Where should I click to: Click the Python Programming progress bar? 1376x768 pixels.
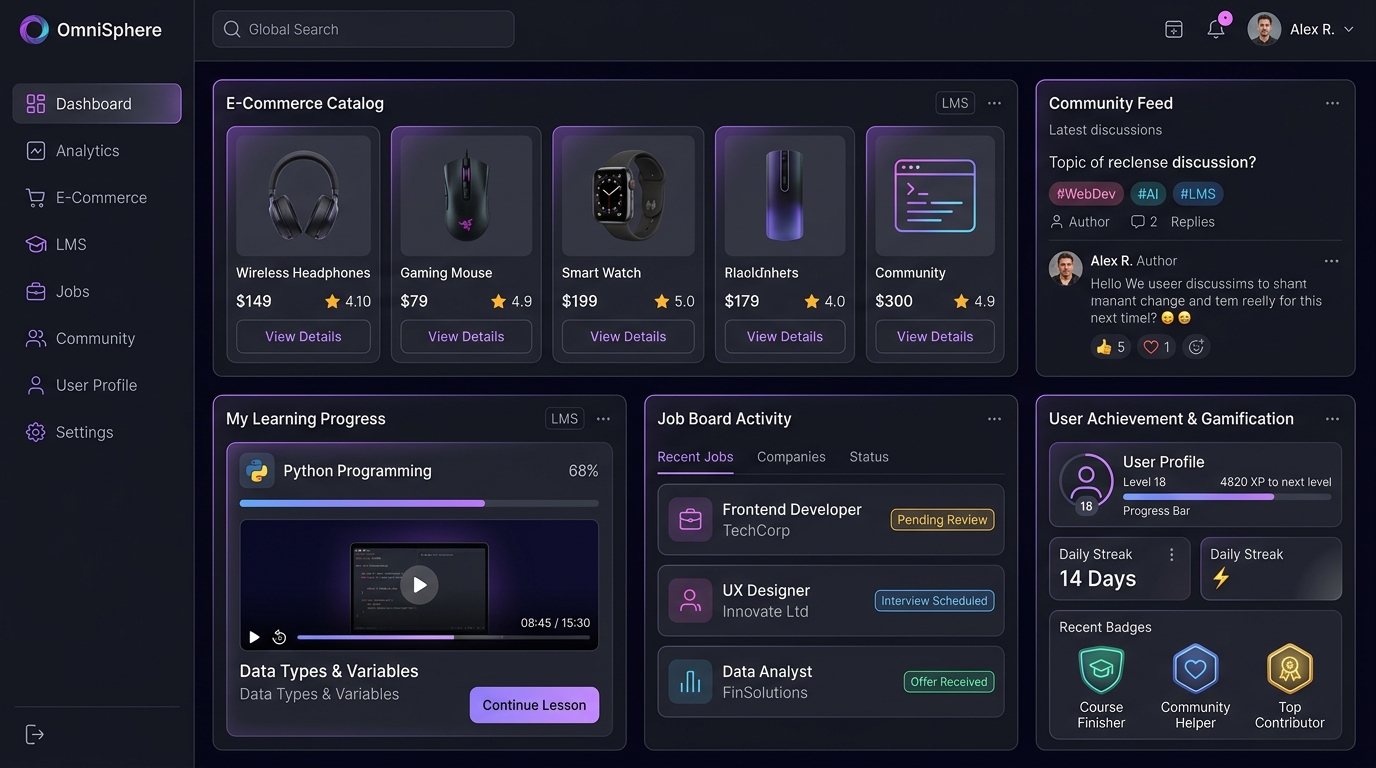tap(419, 503)
